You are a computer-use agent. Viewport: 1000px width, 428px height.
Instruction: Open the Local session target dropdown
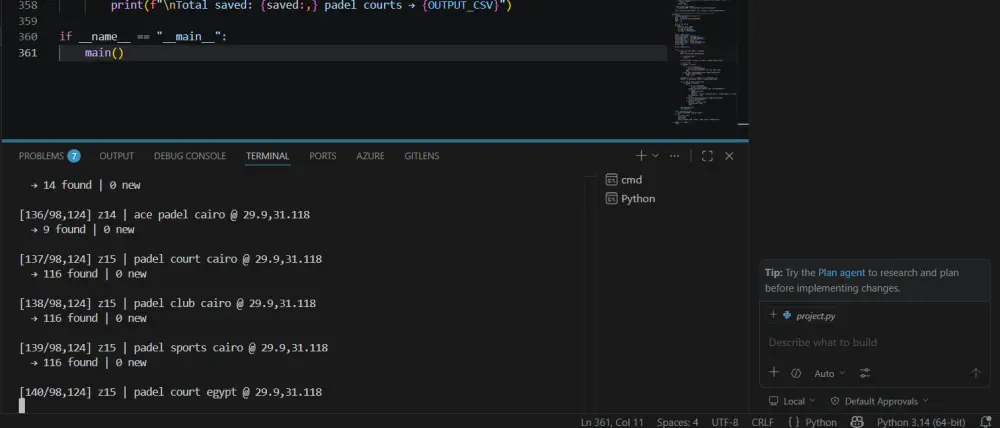click(x=792, y=401)
